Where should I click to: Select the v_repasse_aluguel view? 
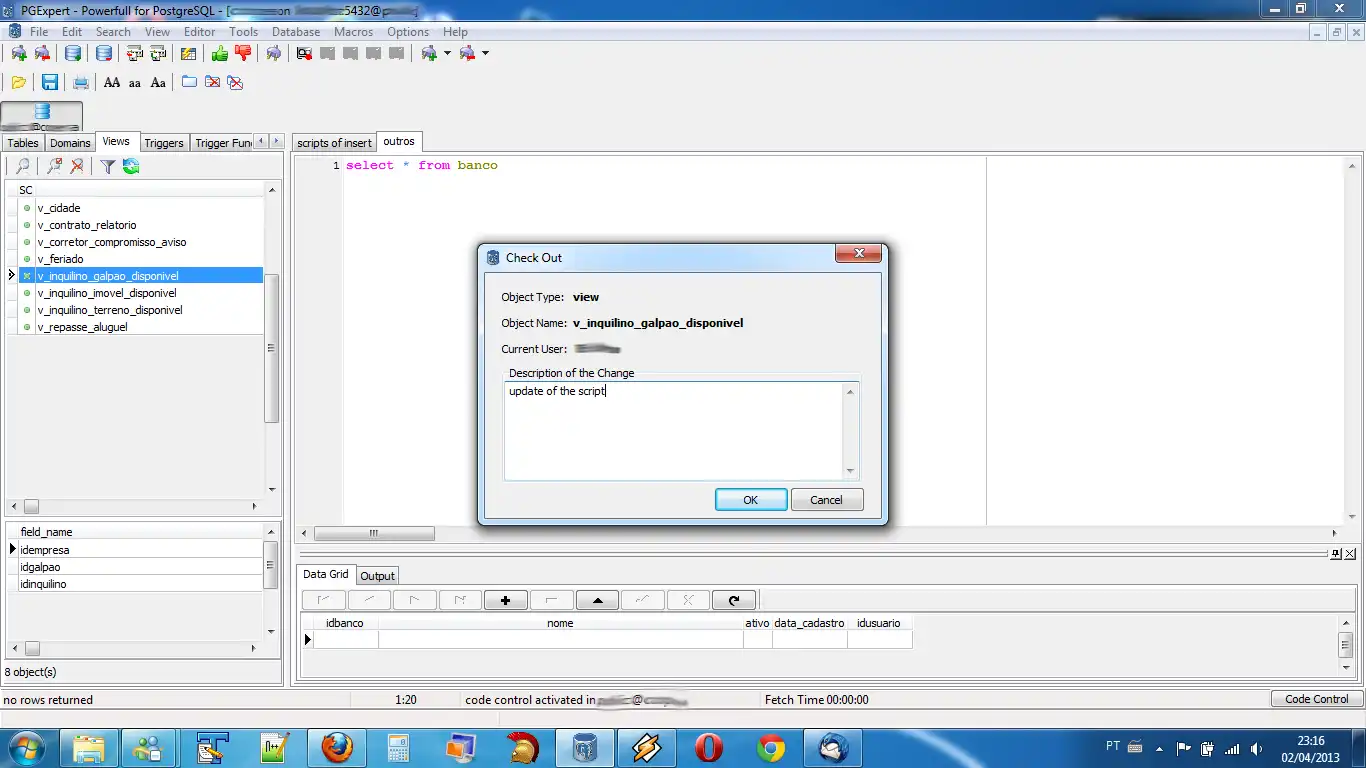tap(83, 327)
